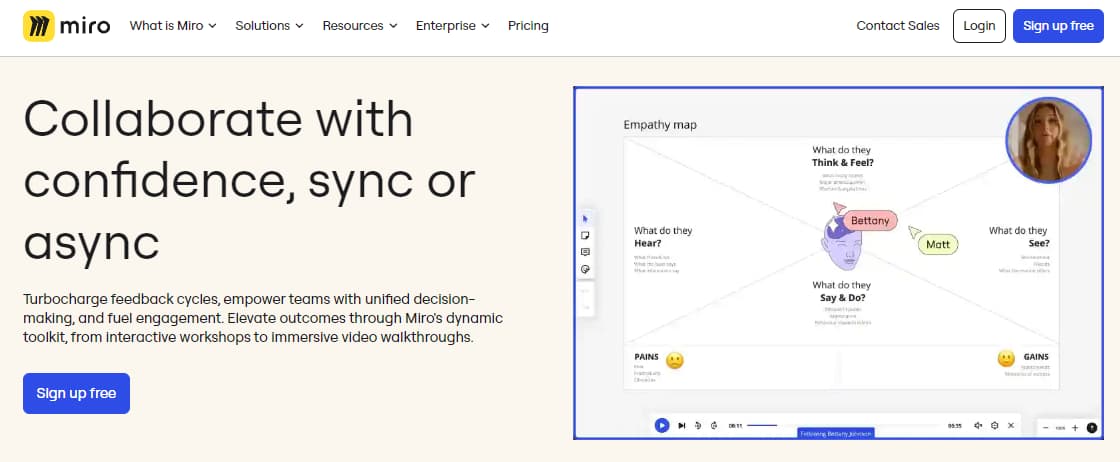
Task: Click Sign up free in the header
Action: pos(1058,26)
